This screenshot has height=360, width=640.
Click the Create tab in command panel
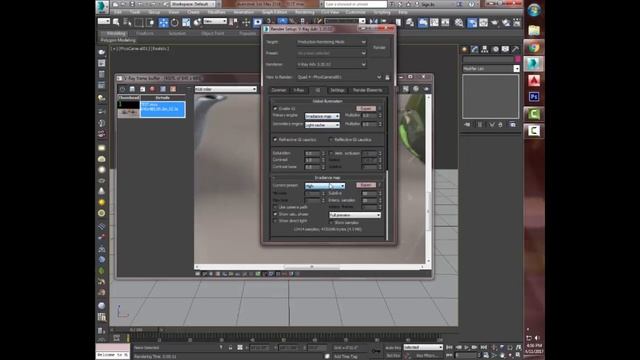464,49
